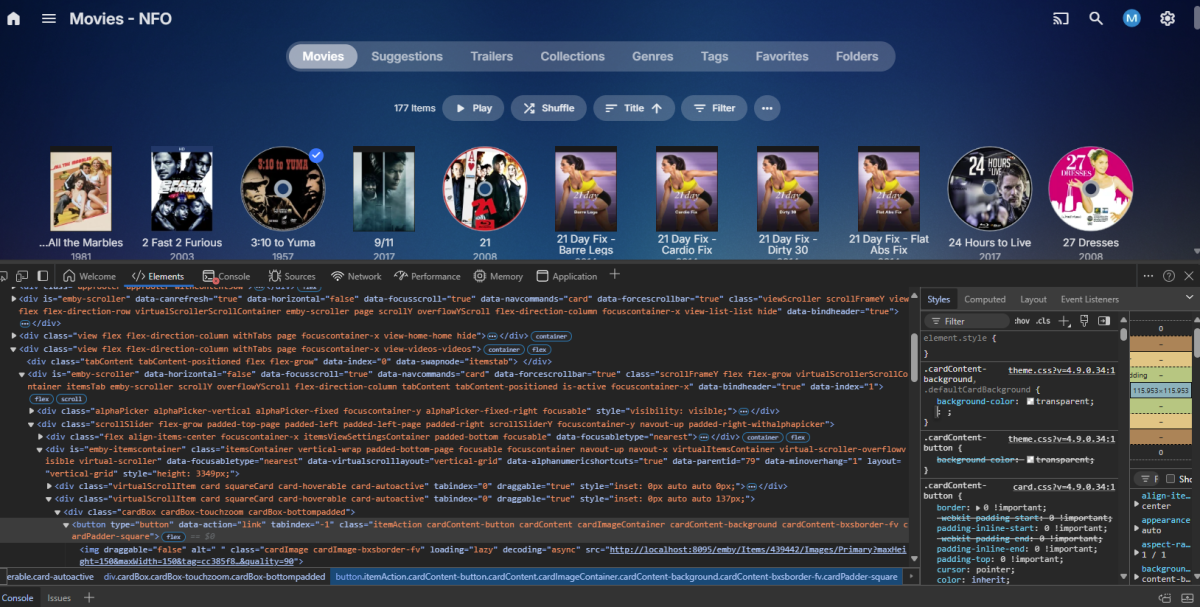
Task: Open the 2 Fast 2 Furious poster
Action: pos(182,190)
